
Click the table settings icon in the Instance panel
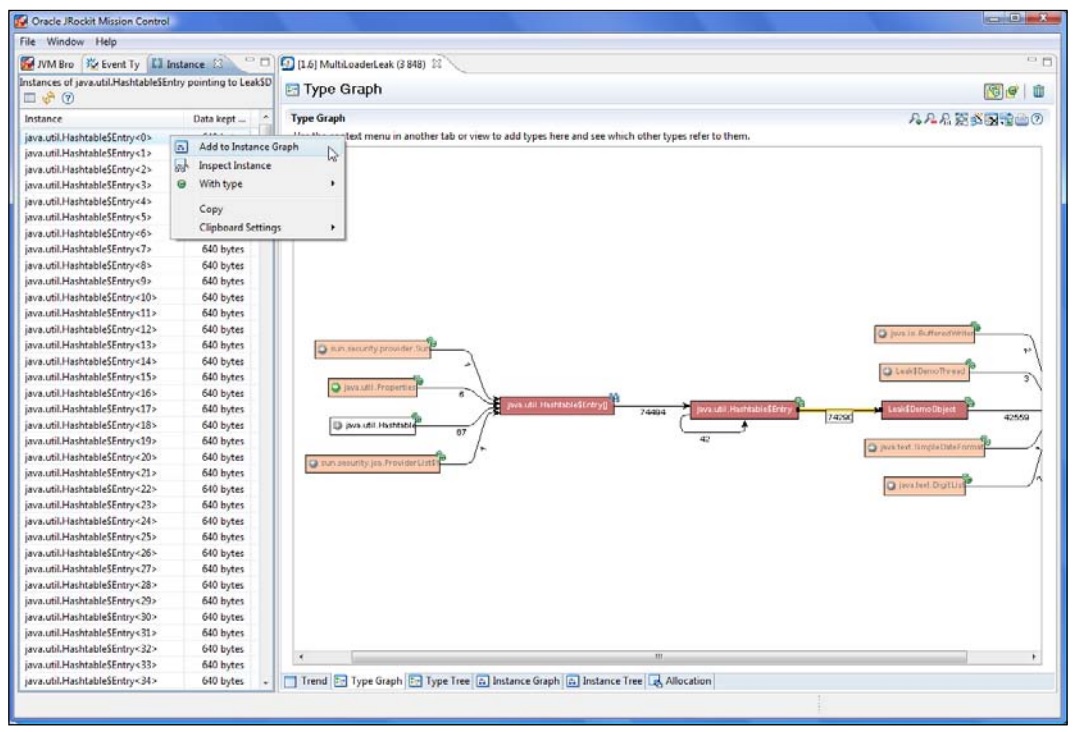tap(30, 98)
